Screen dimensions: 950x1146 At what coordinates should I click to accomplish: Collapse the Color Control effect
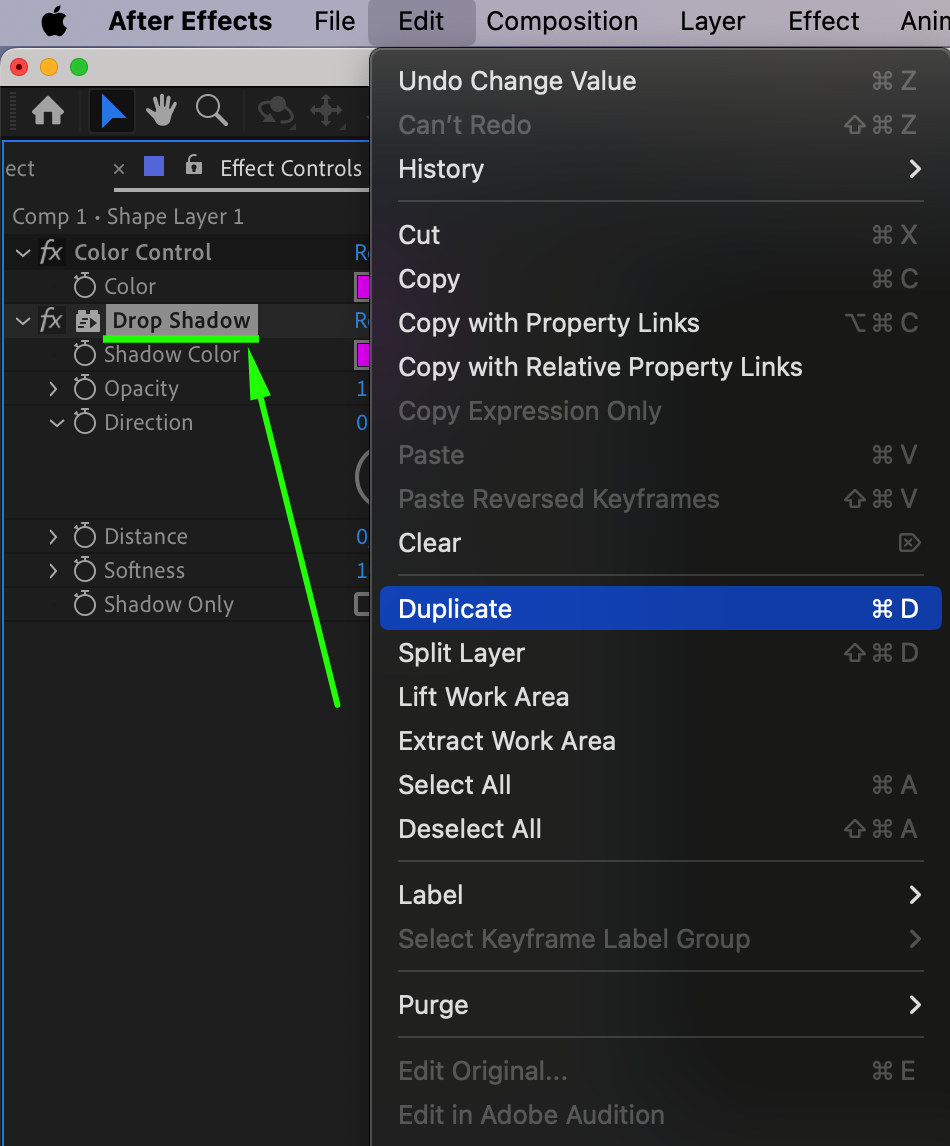pos(23,253)
